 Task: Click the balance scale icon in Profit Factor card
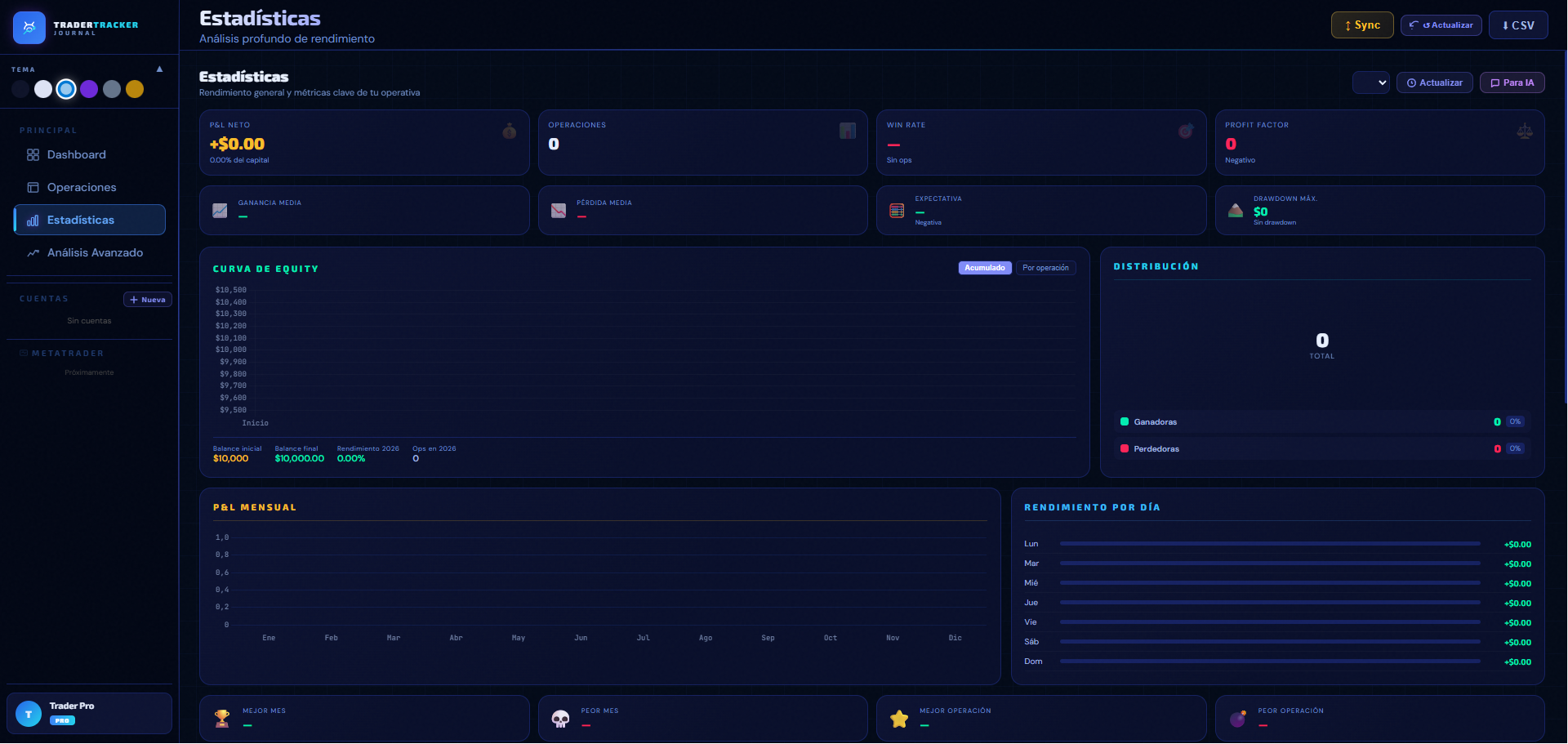pos(1525,131)
